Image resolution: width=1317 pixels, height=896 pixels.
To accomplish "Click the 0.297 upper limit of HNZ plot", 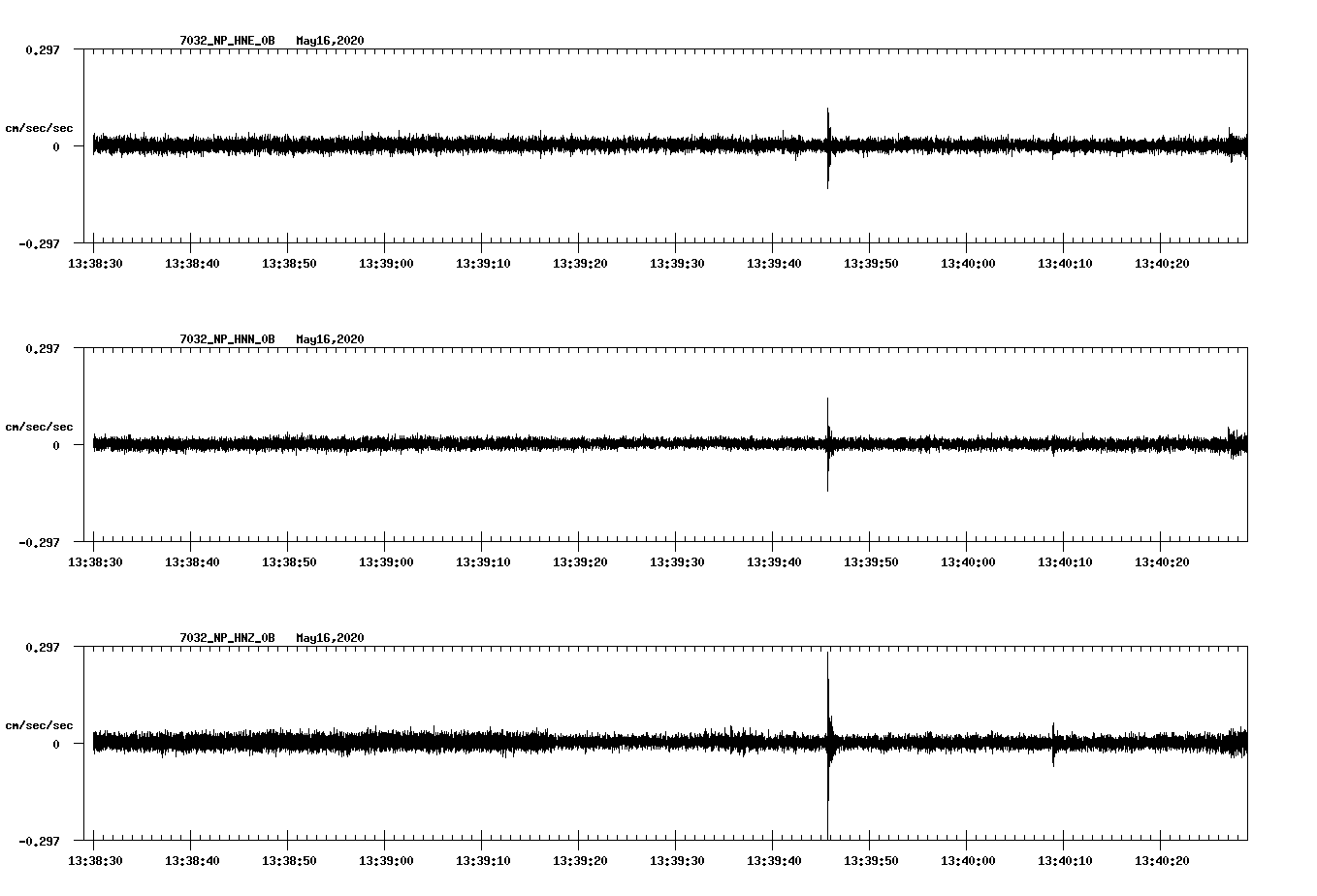I will coord(42,647).
